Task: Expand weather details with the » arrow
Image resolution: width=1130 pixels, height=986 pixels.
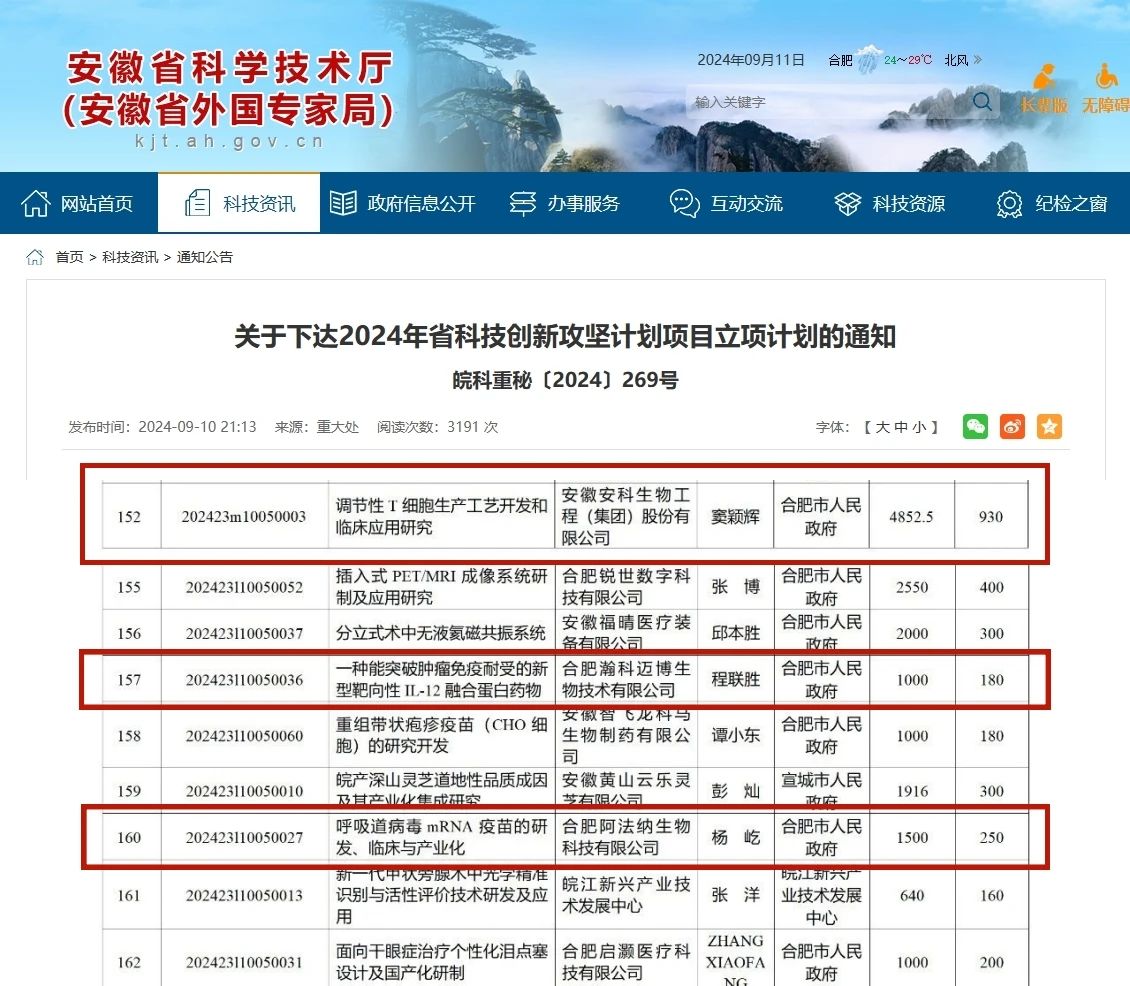Action: [x=978, y=60]
